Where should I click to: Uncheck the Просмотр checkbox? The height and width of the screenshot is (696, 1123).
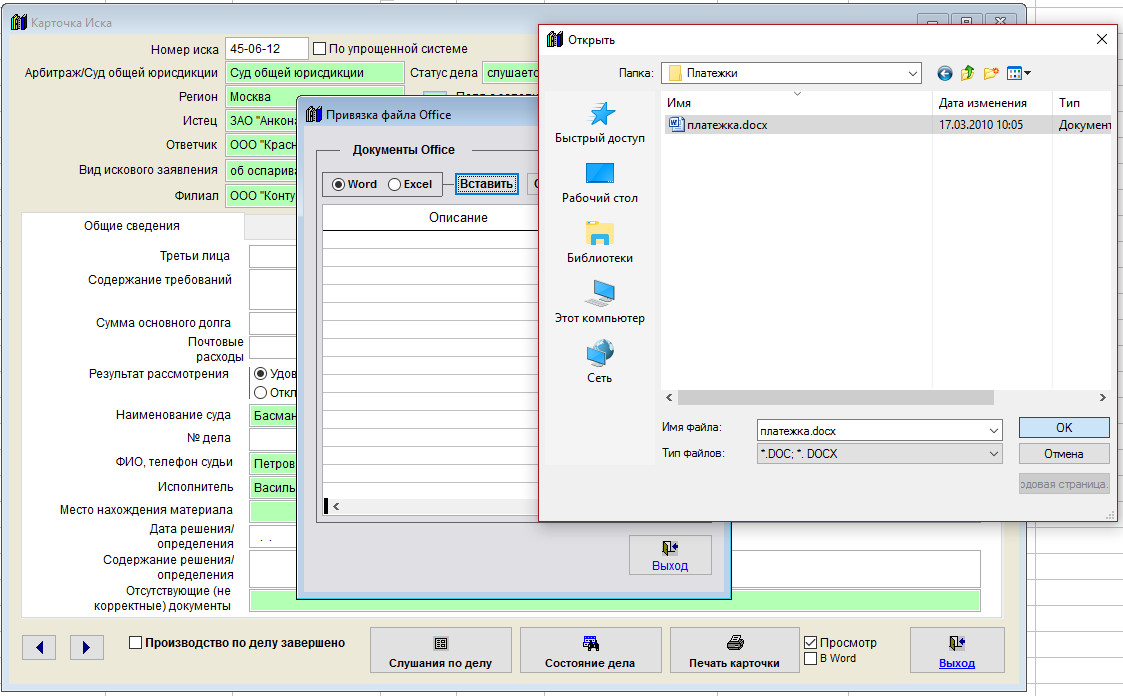coord(811,643)
